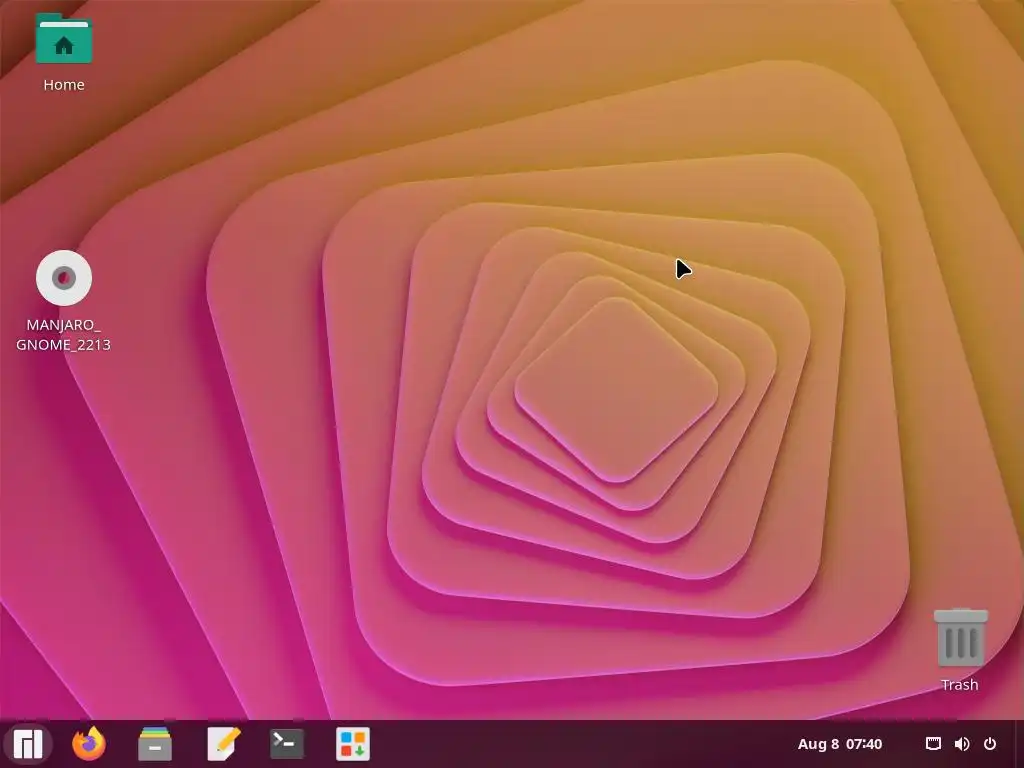
Task: Open the power menu tray icon
Action: coord(990,744)
